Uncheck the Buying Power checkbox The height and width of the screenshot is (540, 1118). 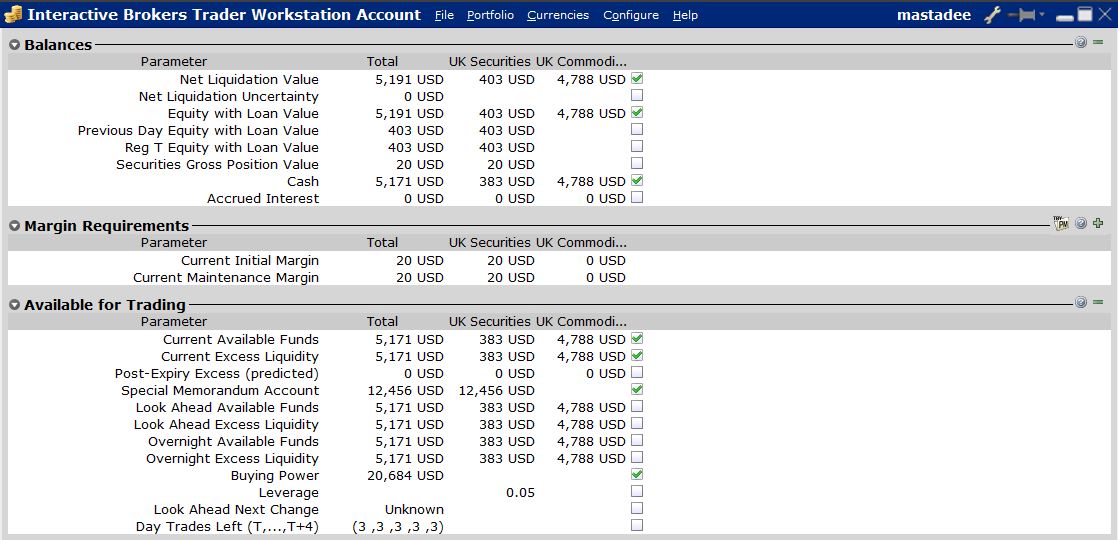637,474
